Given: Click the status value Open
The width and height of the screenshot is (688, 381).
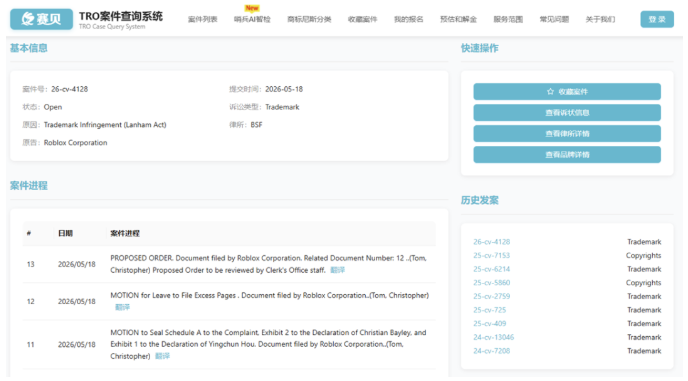Looking at the screenshot, I should coord(53,107).
